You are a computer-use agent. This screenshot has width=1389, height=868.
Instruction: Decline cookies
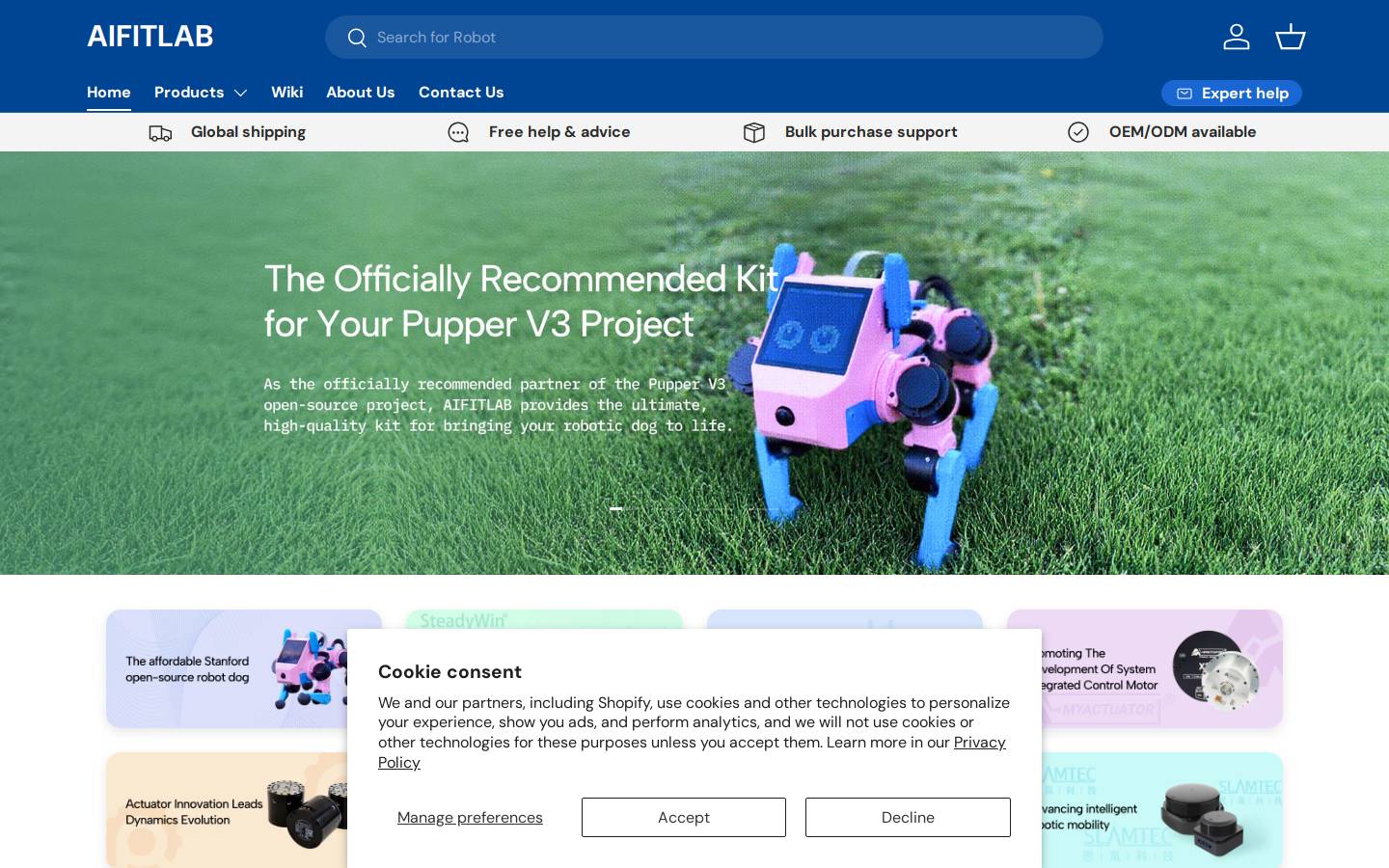tap(908, 818)
